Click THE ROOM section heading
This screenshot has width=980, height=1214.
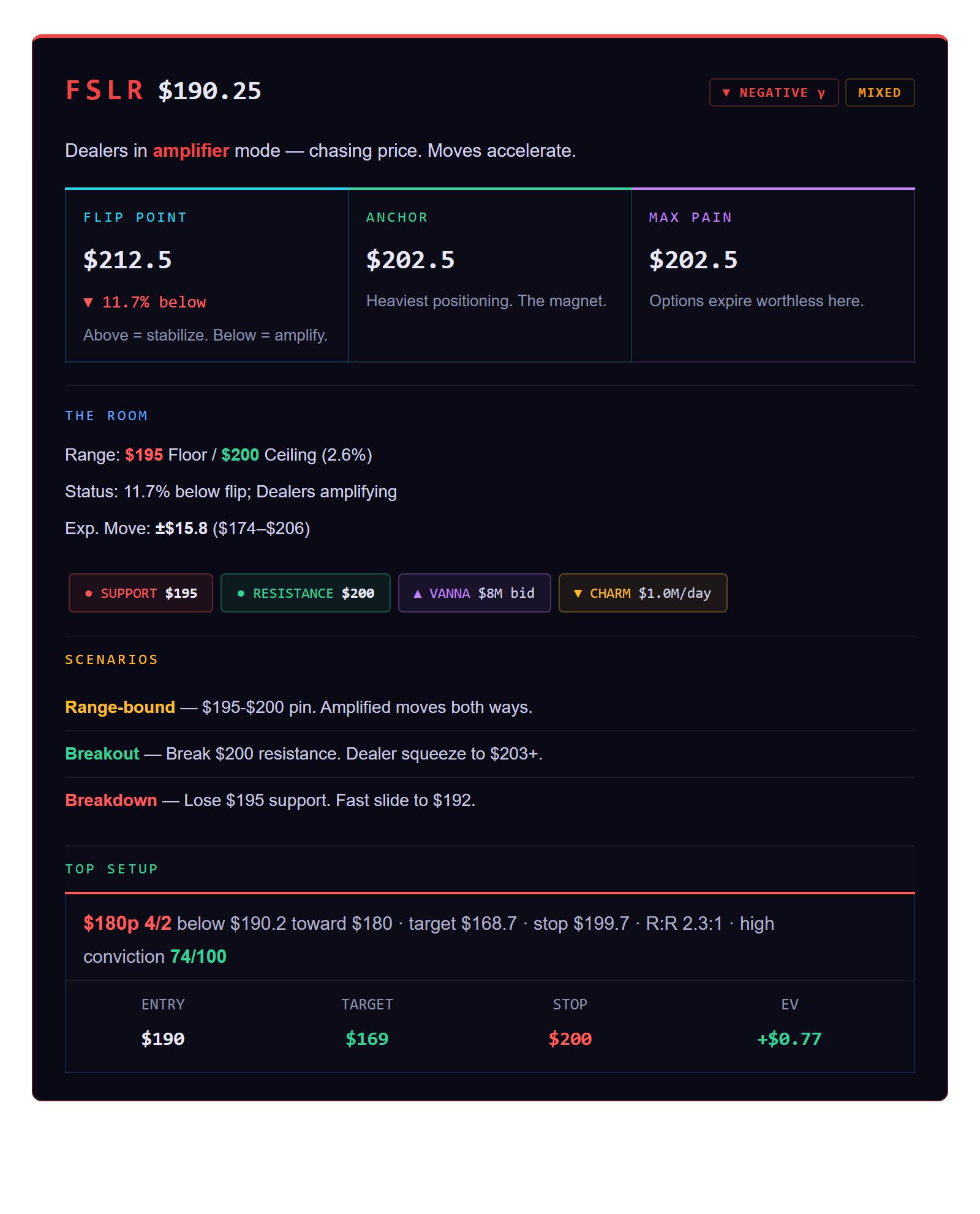[x=107, y=416]
